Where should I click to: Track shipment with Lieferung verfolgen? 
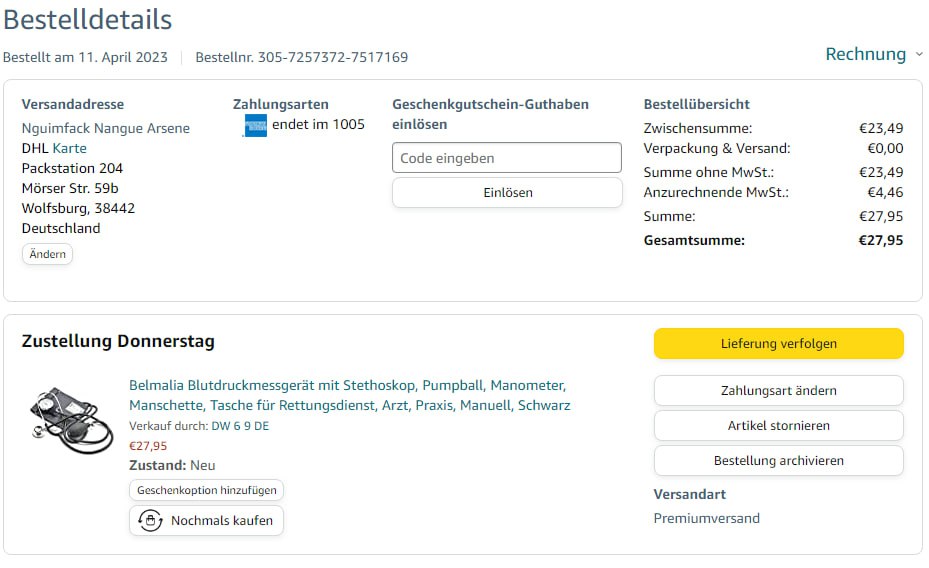(x=778, y=343)
